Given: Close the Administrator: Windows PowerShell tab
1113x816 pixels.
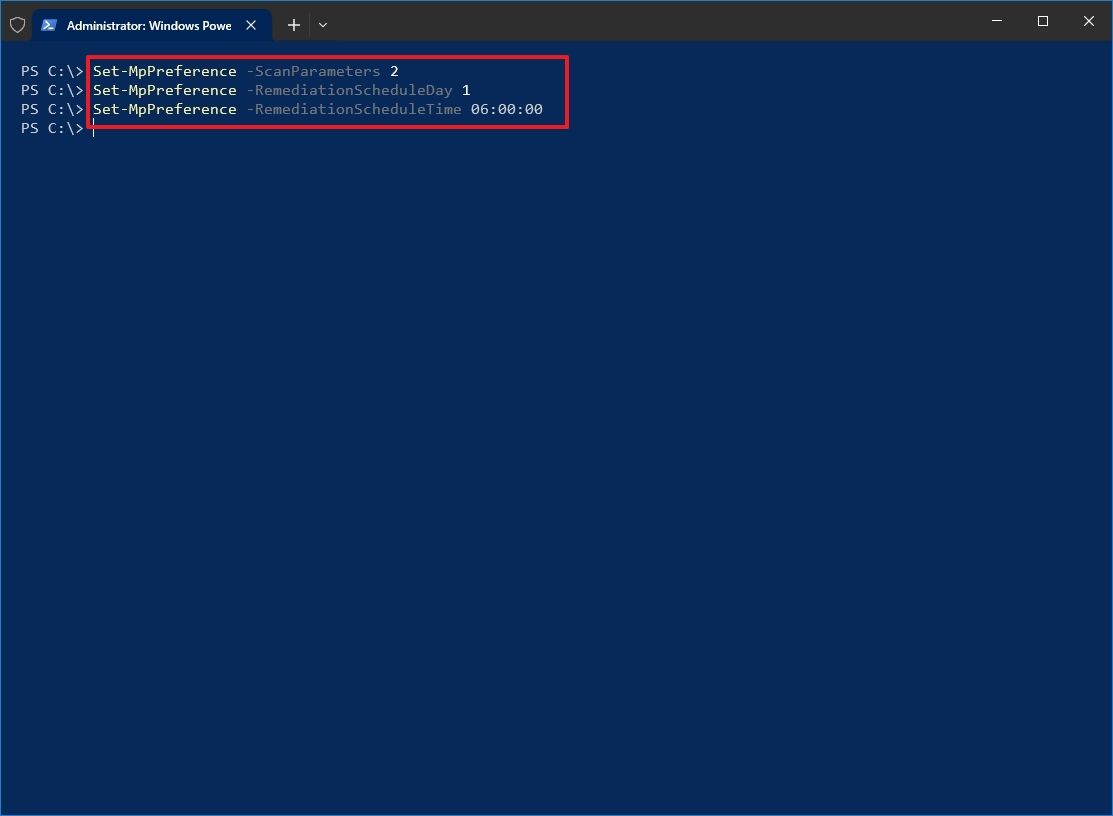Looking at the screenshot, I should tap(251, 25).
